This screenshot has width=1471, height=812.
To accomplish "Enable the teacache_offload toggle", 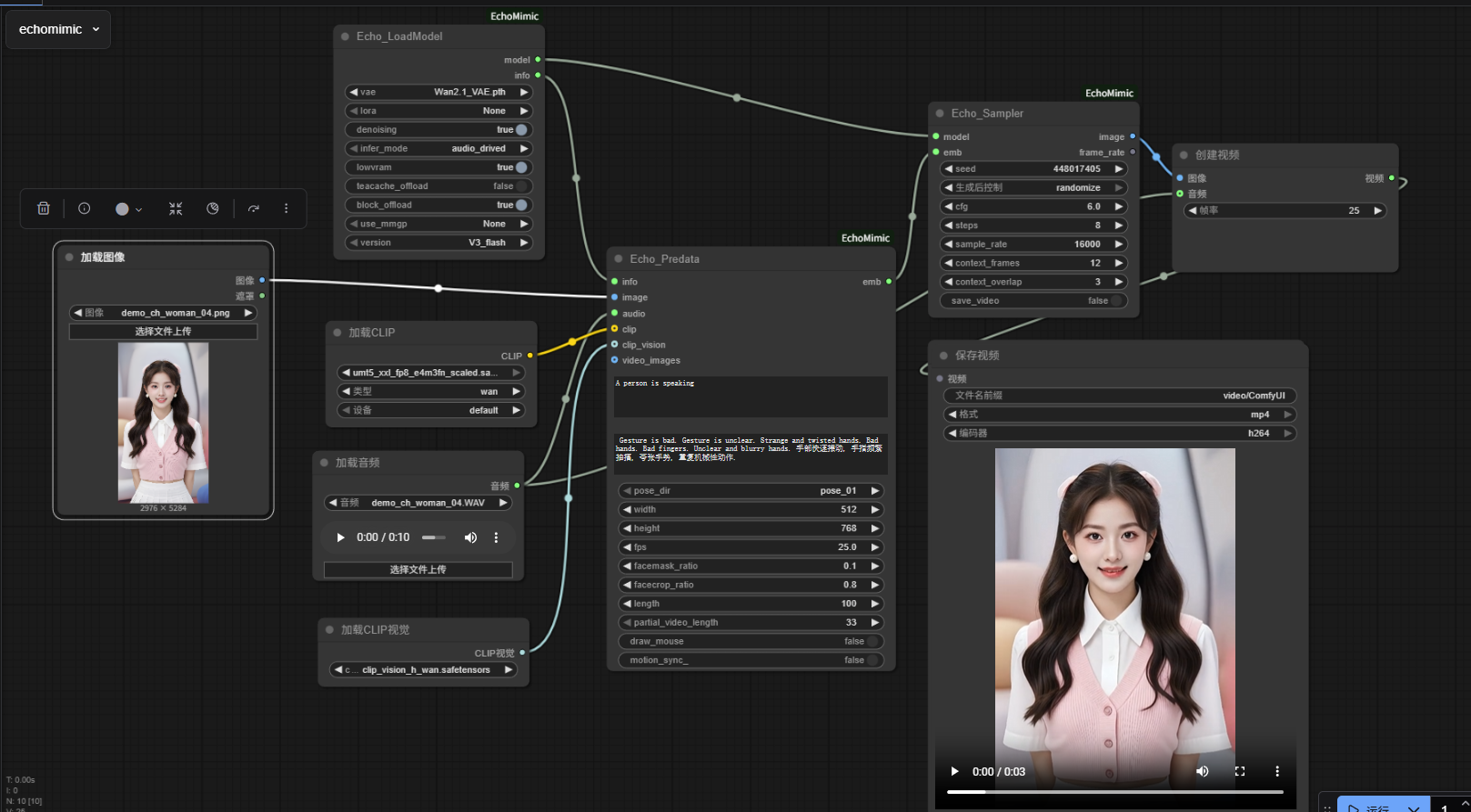I will [x=521, y=186].
